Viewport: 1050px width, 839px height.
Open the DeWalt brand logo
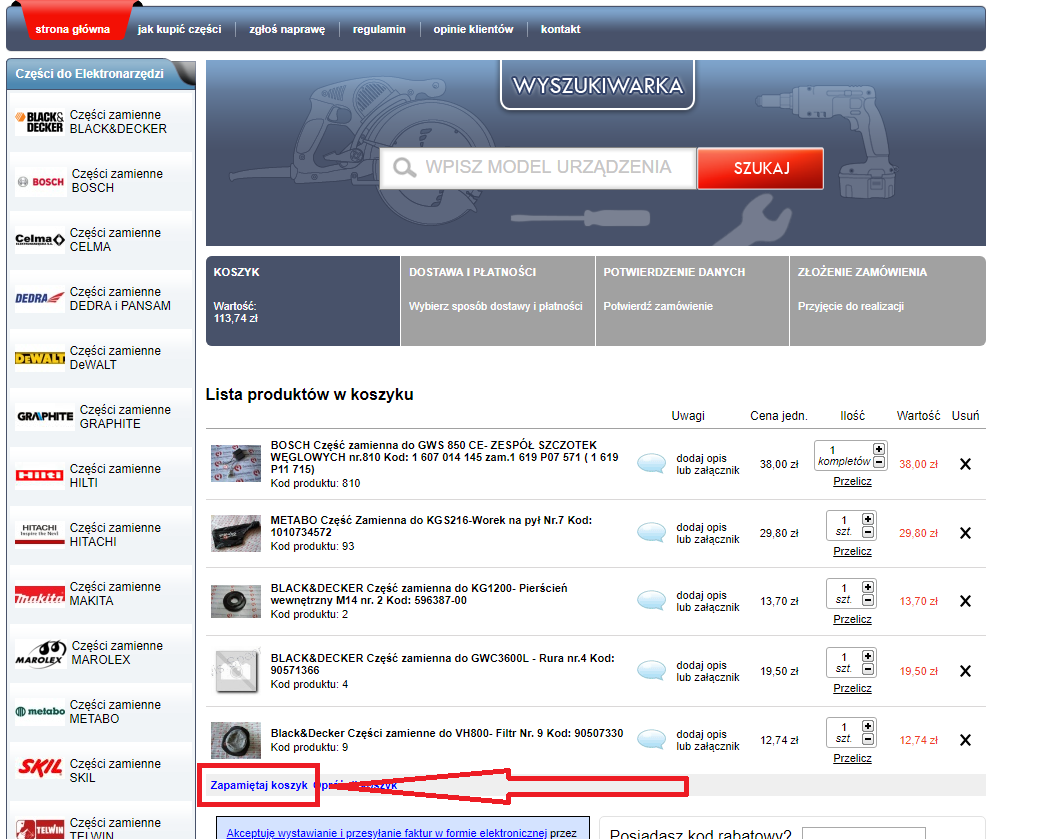pyautogui.click(x=40, y=358)
